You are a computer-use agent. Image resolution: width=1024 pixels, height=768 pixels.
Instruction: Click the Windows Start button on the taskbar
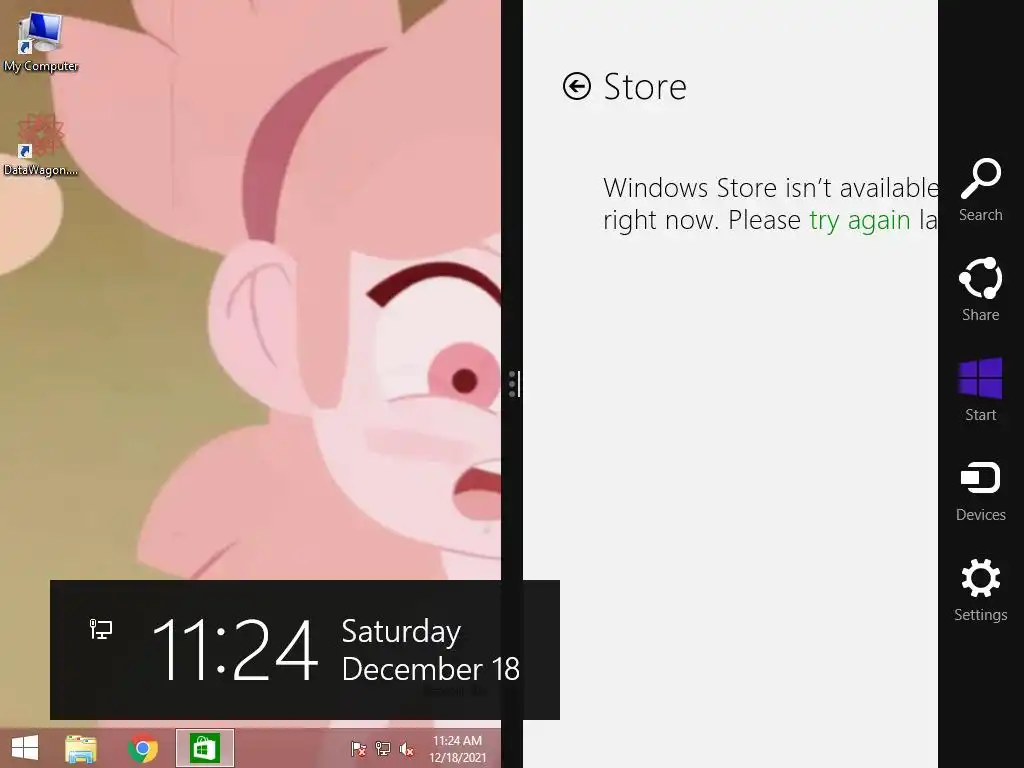click(25, 748)
